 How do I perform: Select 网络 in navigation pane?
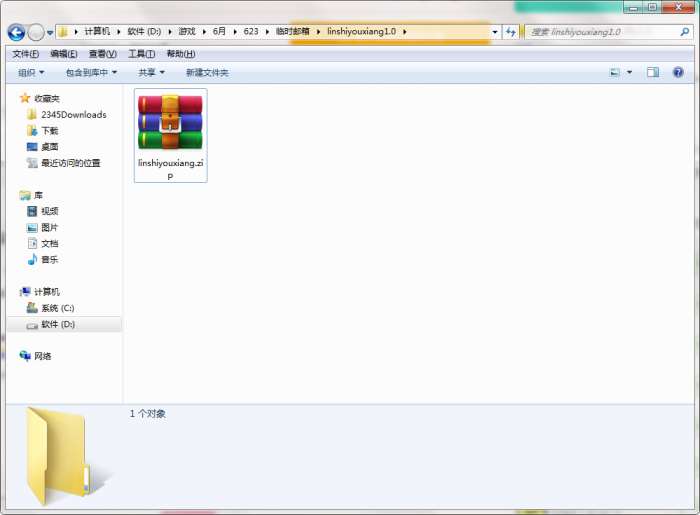42,356
